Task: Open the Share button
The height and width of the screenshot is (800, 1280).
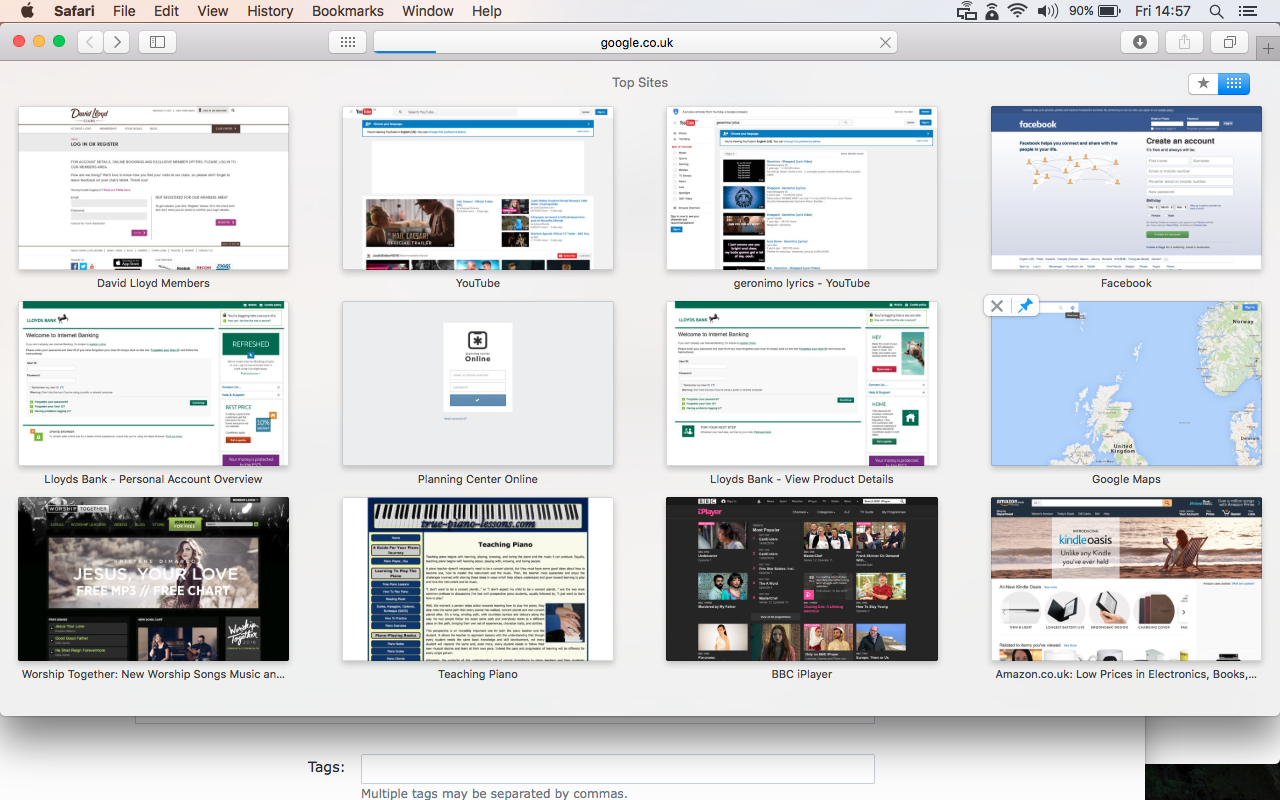Action: [1184, 42]
